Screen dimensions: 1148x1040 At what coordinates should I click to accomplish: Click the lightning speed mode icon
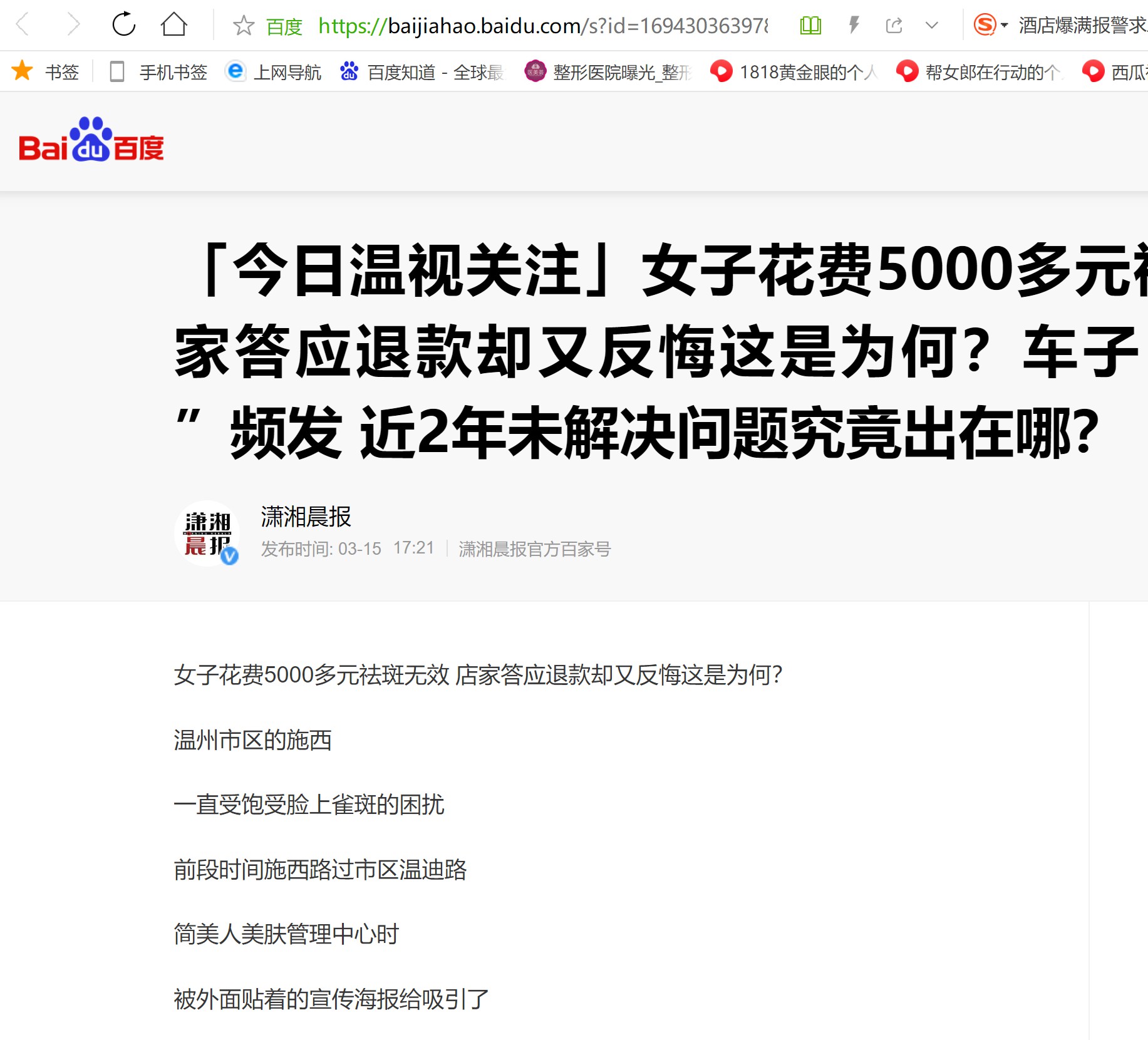pos(854,26)
